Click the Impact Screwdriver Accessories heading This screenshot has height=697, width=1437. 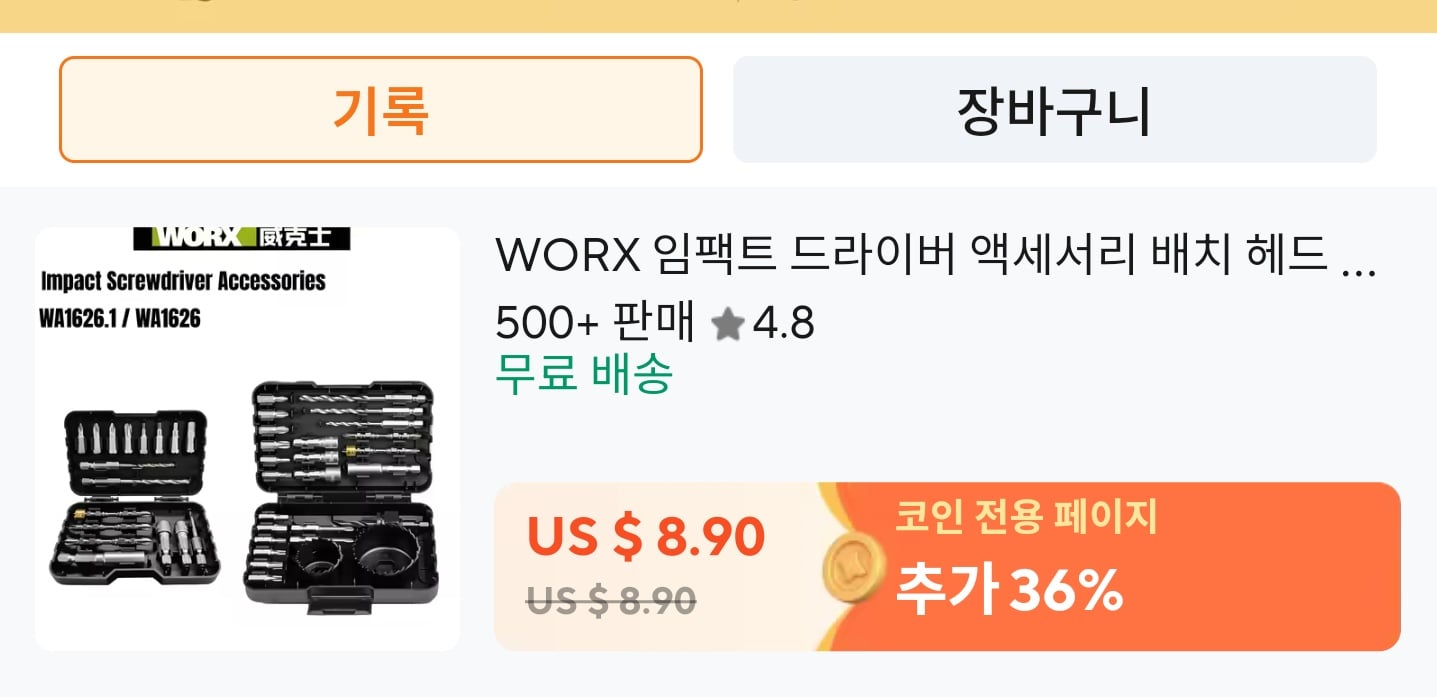click(x=183, y=281)
